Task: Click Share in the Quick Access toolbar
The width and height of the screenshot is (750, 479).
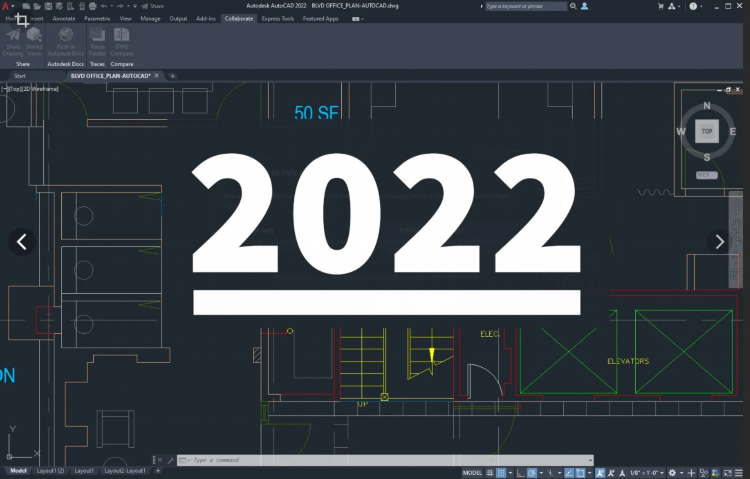Action: 153,6
